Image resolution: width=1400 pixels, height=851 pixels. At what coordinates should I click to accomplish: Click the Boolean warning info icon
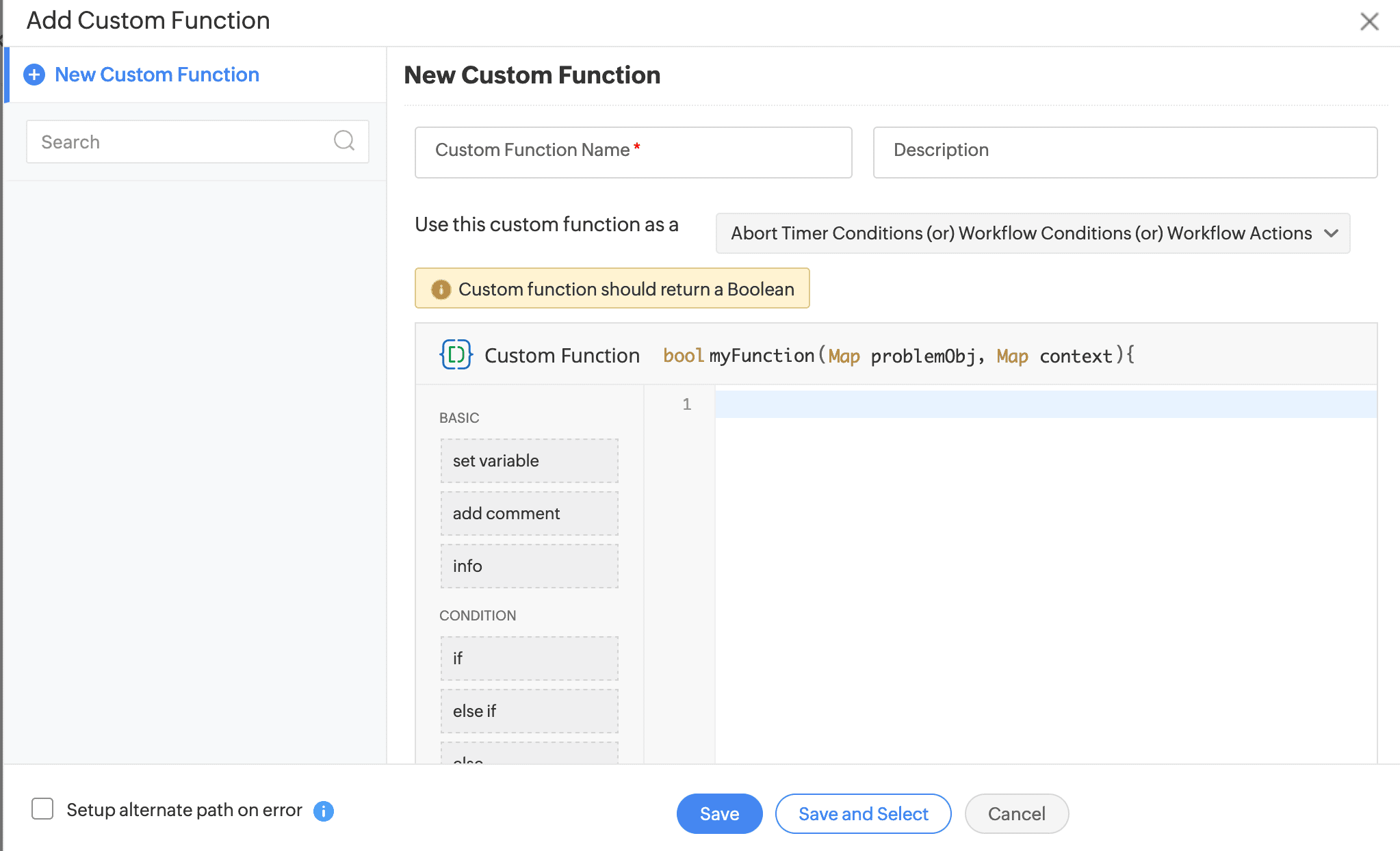point(441,289)
